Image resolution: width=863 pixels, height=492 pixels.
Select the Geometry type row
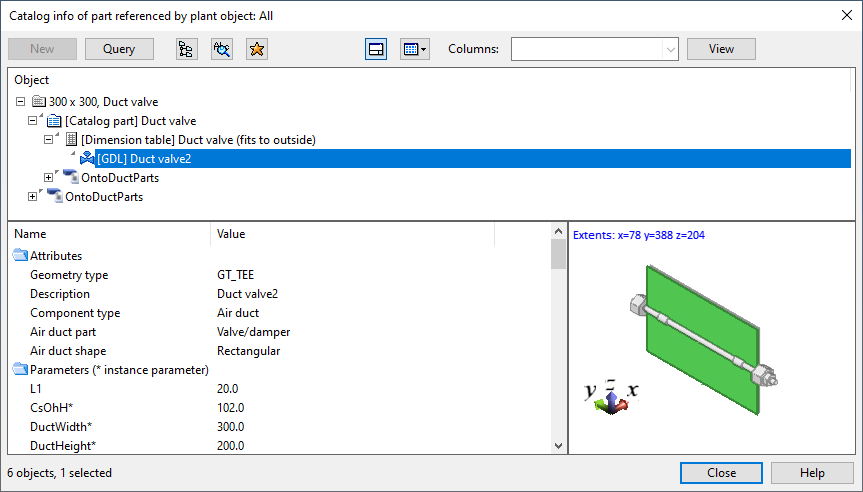[280, 275]
